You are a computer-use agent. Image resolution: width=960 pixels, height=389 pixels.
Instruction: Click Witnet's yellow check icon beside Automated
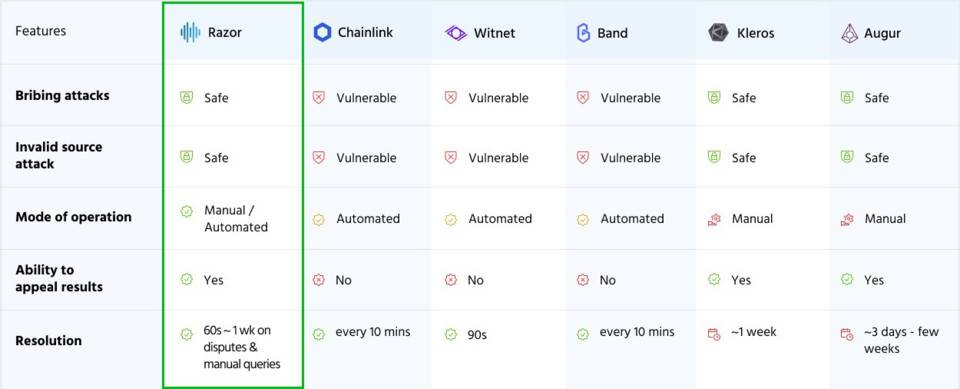[x=451, y=219]
